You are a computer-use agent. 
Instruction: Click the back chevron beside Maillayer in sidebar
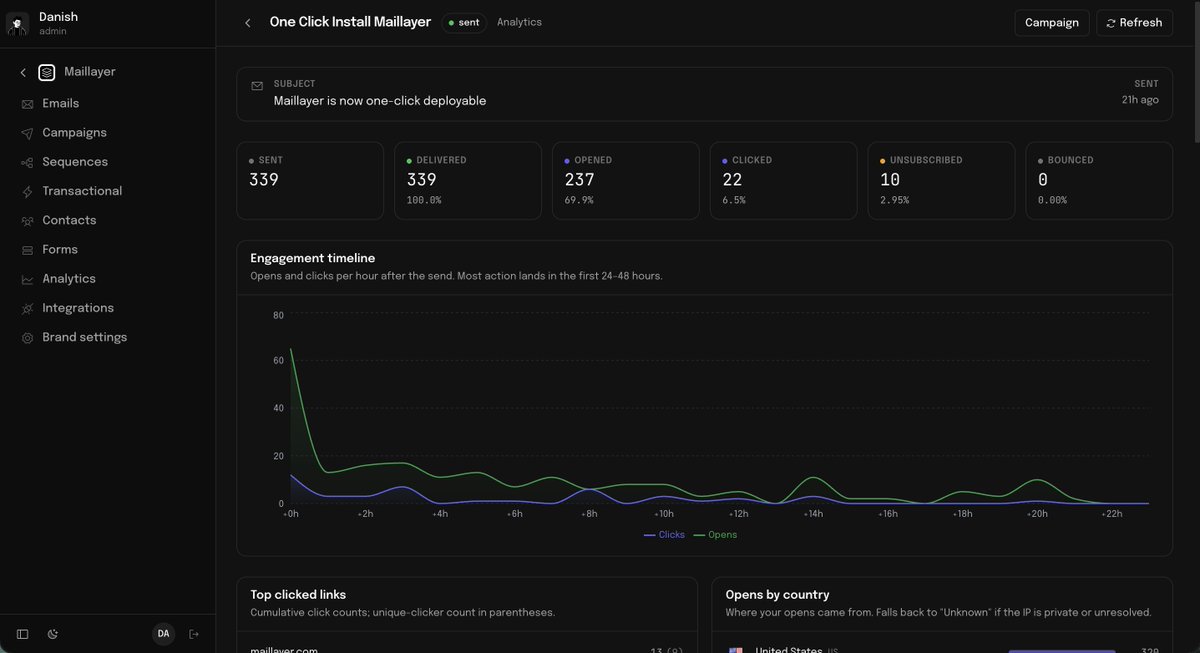23,72
